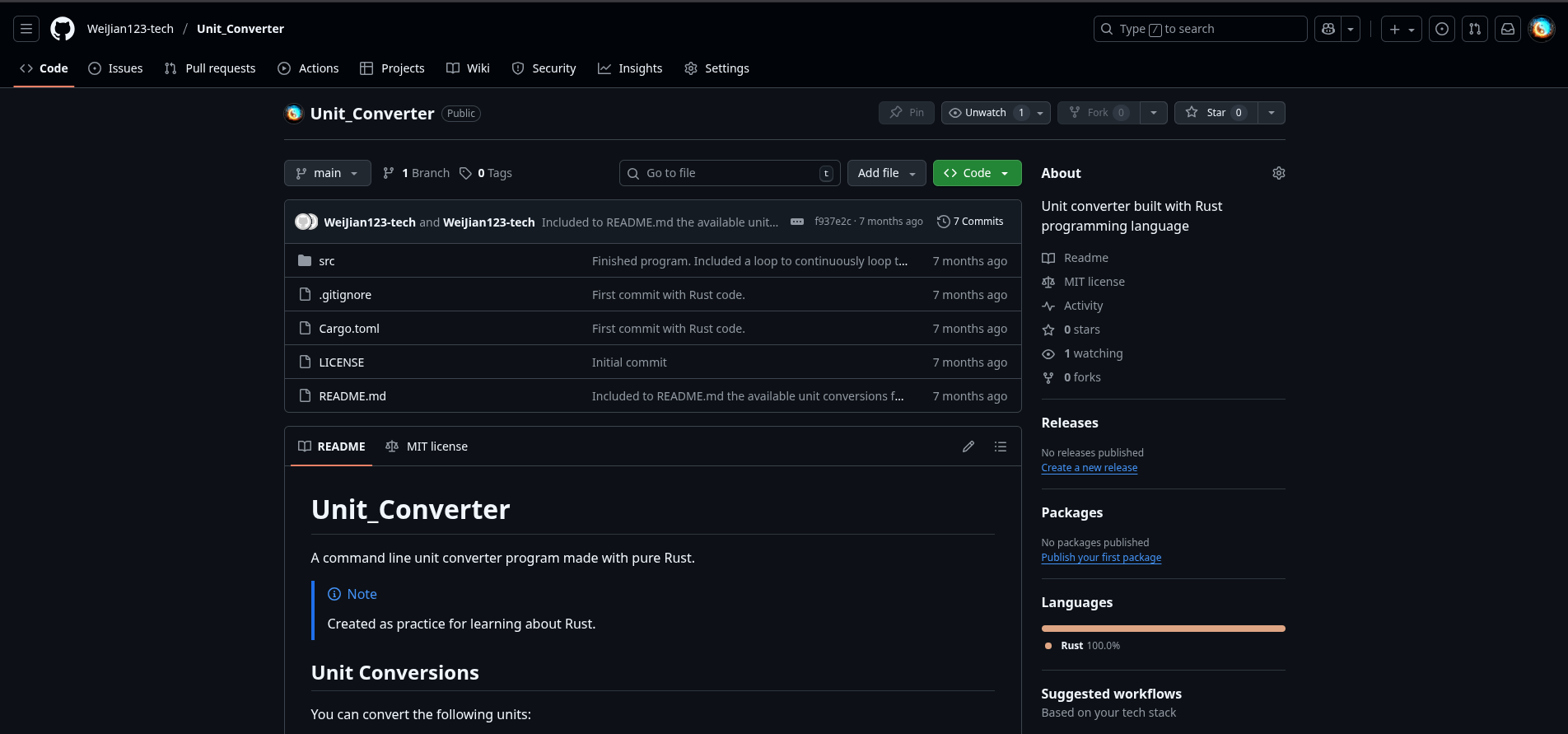Click file icon of LICENSE row

coord(305,362)
